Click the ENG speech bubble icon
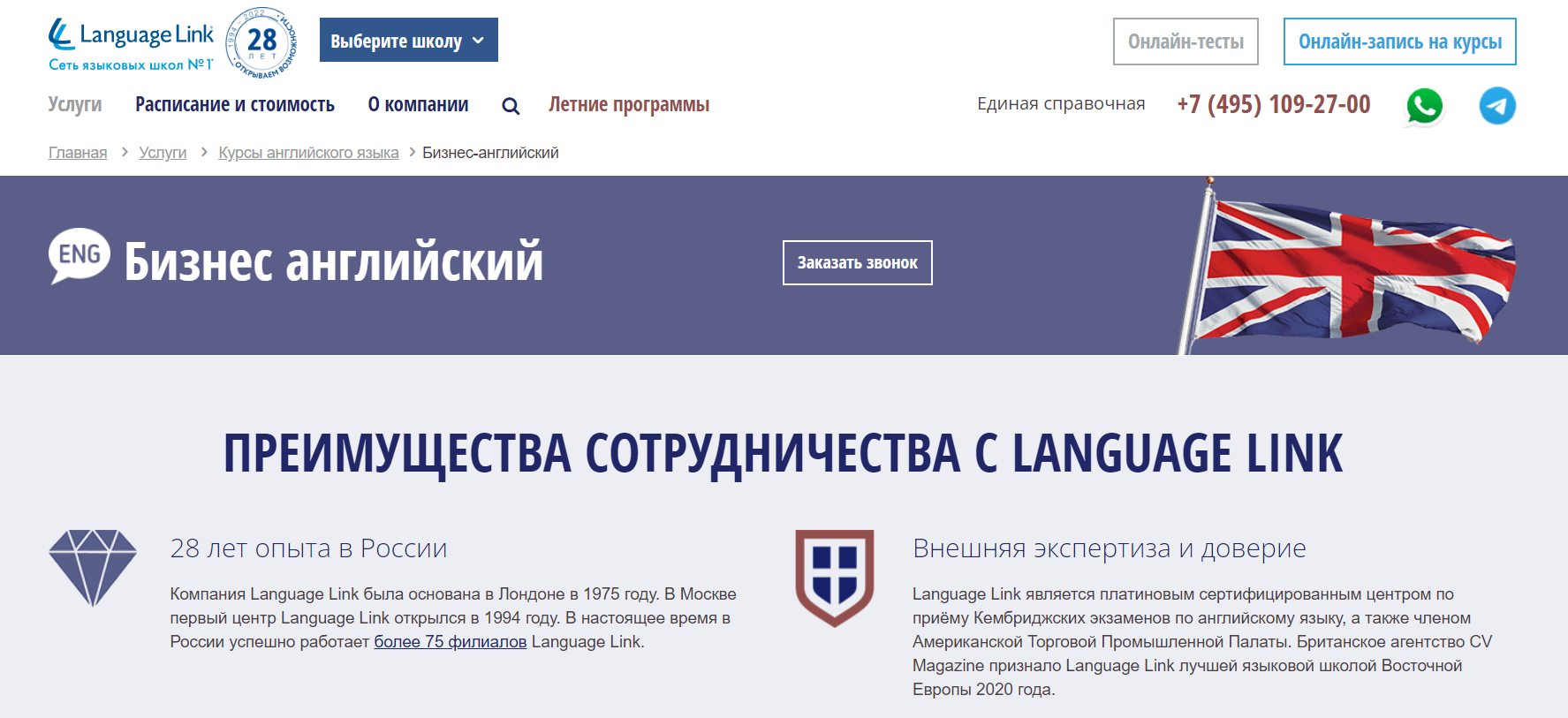This screenshot has height=718, width=1568. click(80, 256)
